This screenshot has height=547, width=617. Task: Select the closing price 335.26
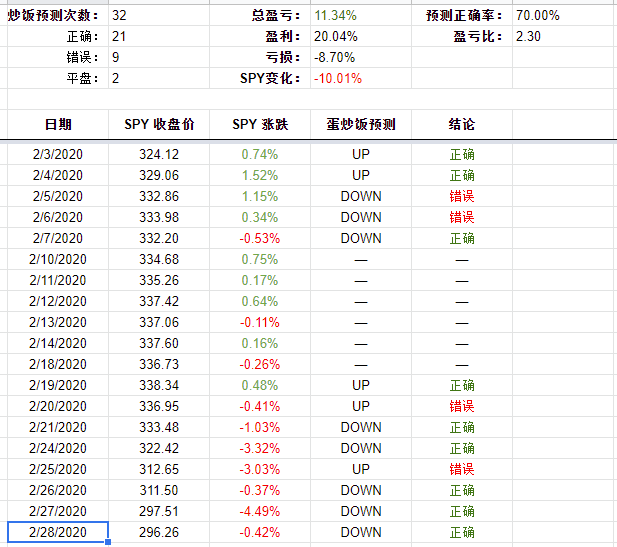click(x=159, y=280)
